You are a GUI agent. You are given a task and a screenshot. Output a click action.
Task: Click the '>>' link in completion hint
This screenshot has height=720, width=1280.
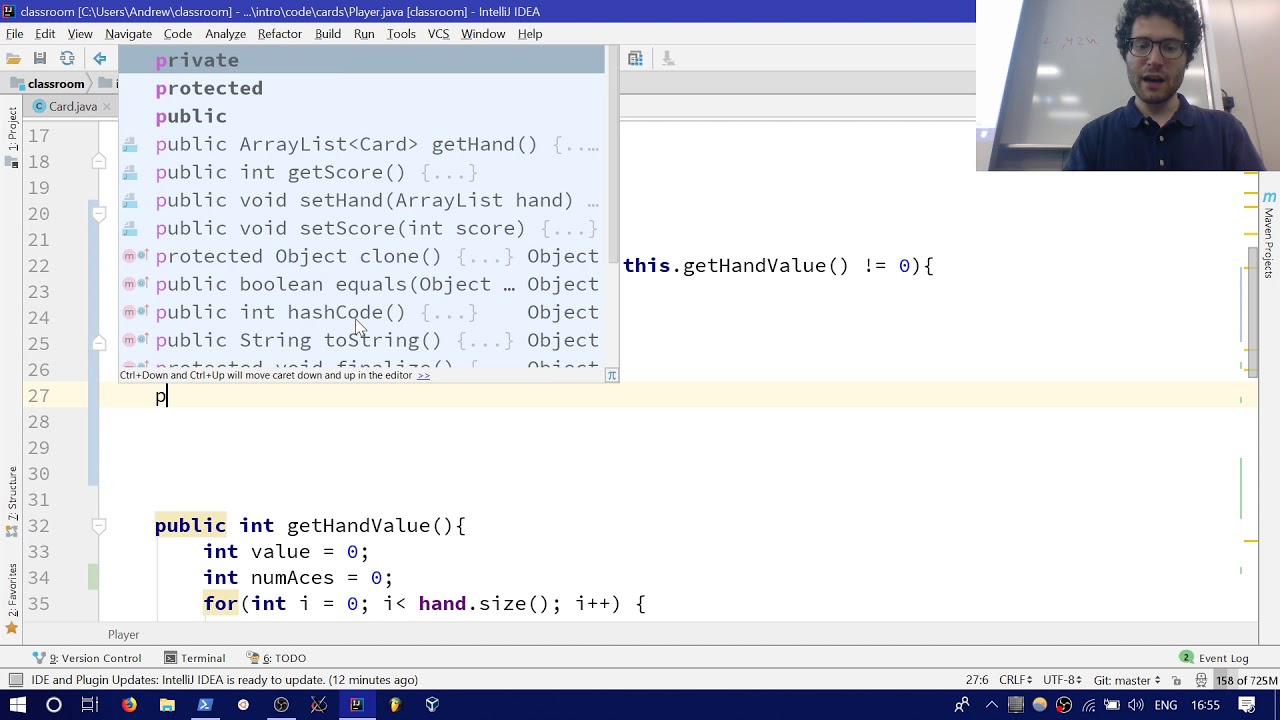[423, 375]
